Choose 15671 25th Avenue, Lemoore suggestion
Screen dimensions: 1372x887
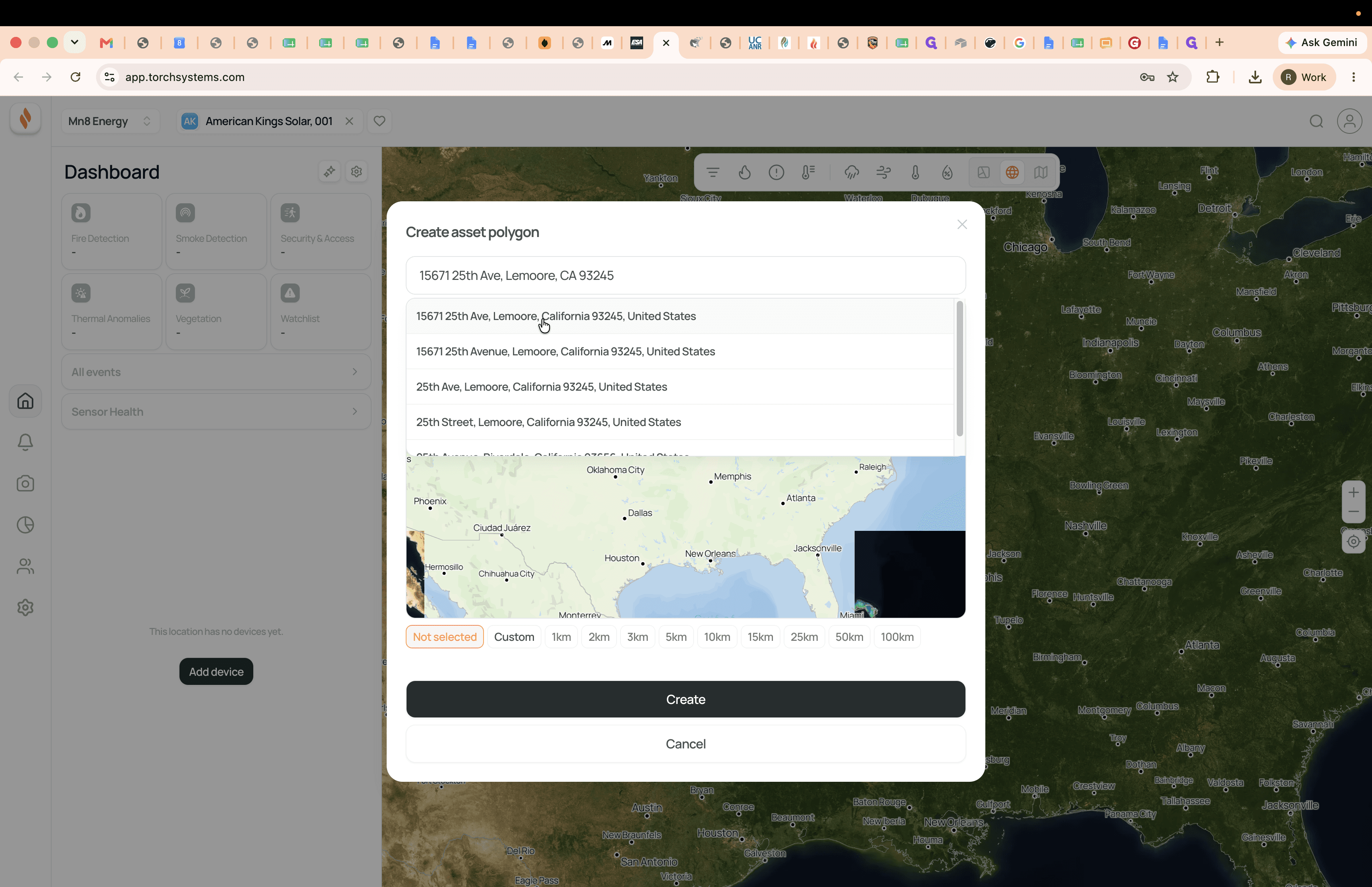click(x=679, y=351)
